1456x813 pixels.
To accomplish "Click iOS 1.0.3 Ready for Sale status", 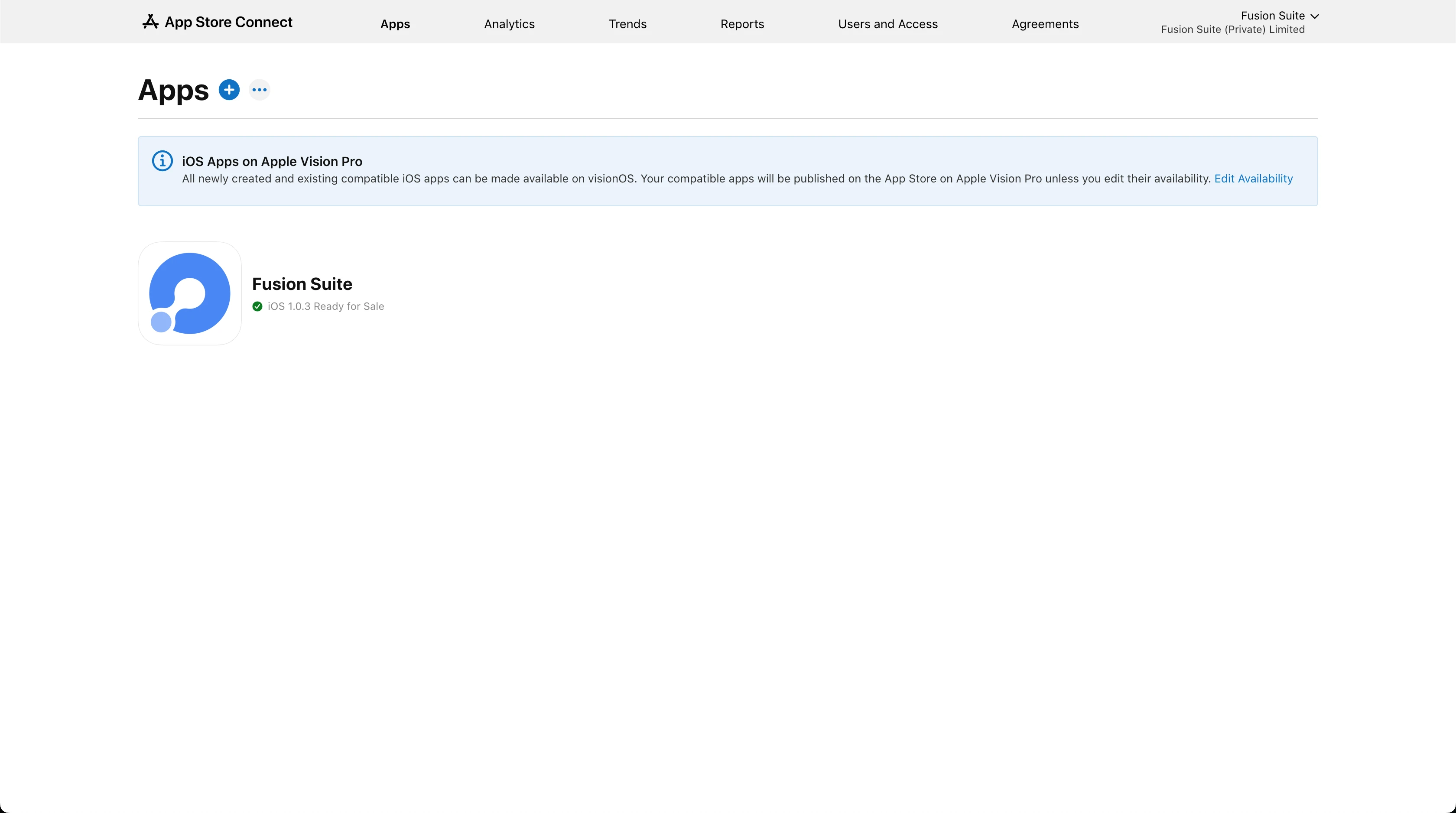I will coord(325,306).
